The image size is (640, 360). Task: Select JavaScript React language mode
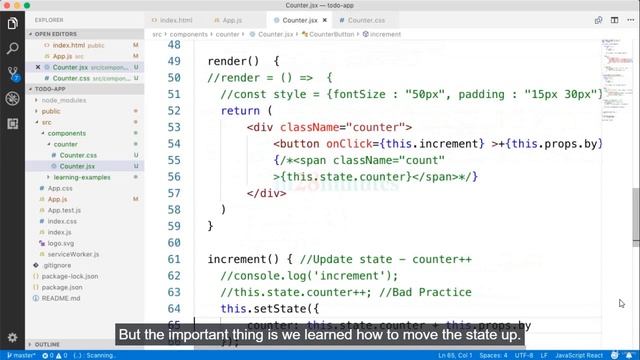[579, 356]
